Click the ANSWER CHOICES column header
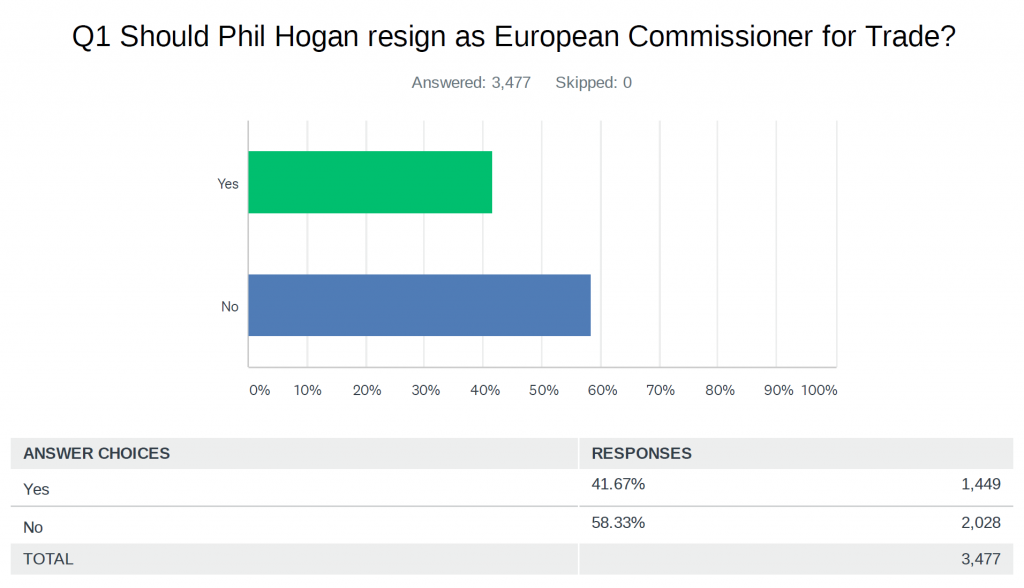 97,453
